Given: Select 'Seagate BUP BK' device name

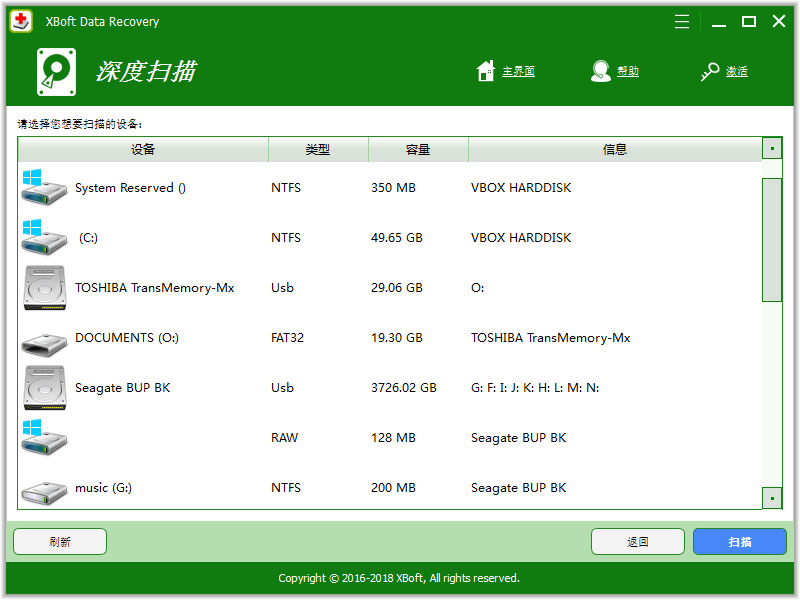Looking at the screenshot, I should point(122,388).
